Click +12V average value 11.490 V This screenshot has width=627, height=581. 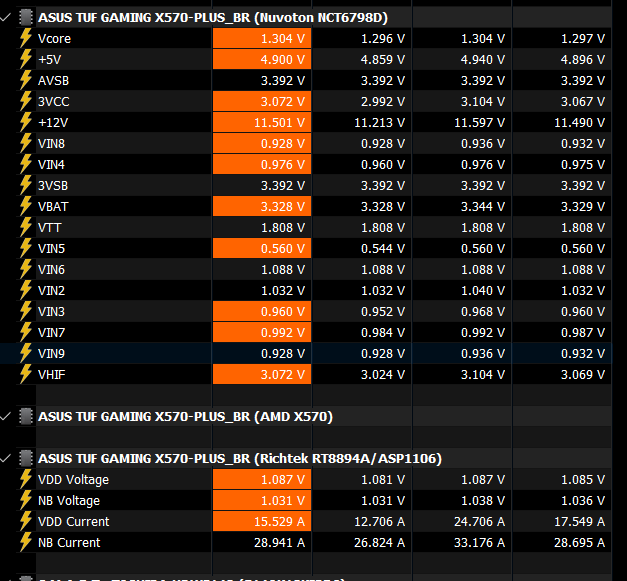(x=579, y=122)
